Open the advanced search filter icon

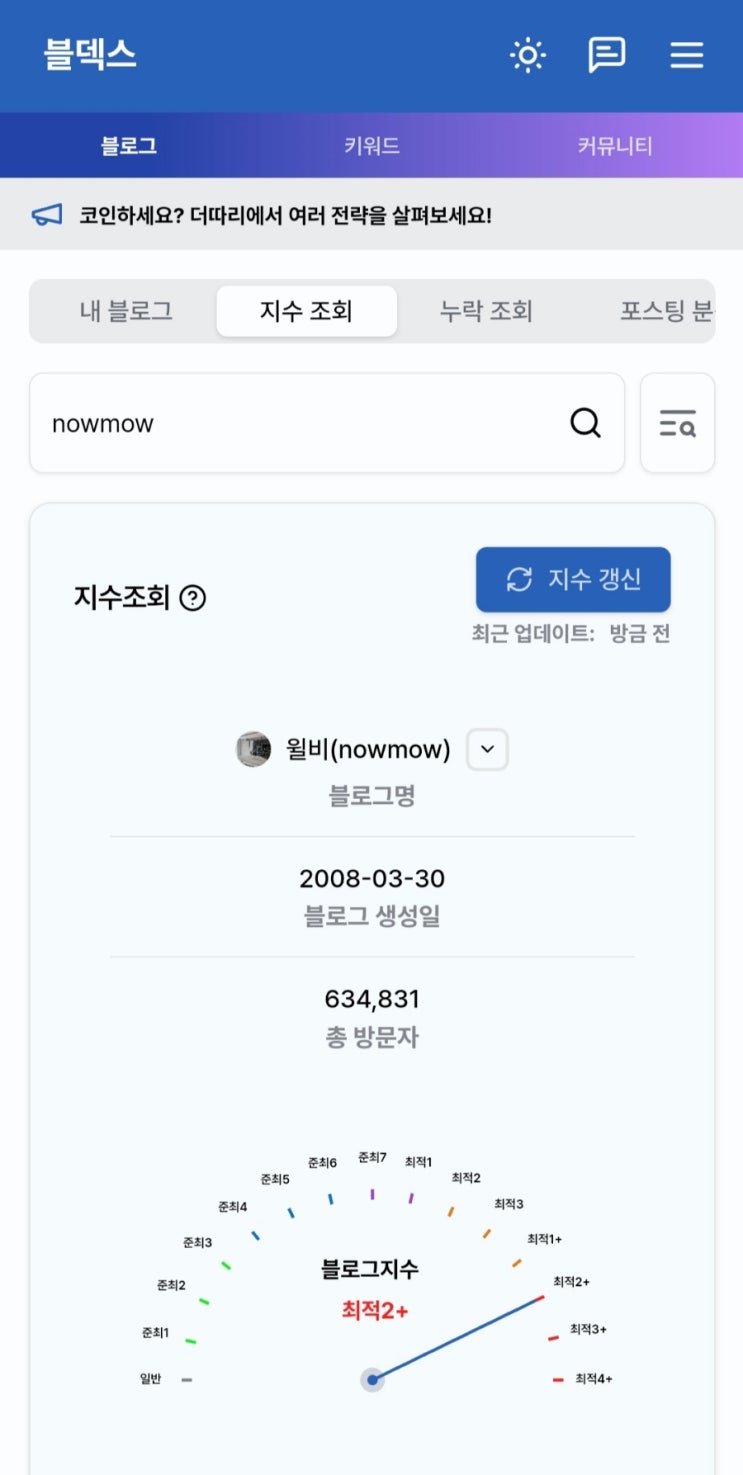click(678, 423)
